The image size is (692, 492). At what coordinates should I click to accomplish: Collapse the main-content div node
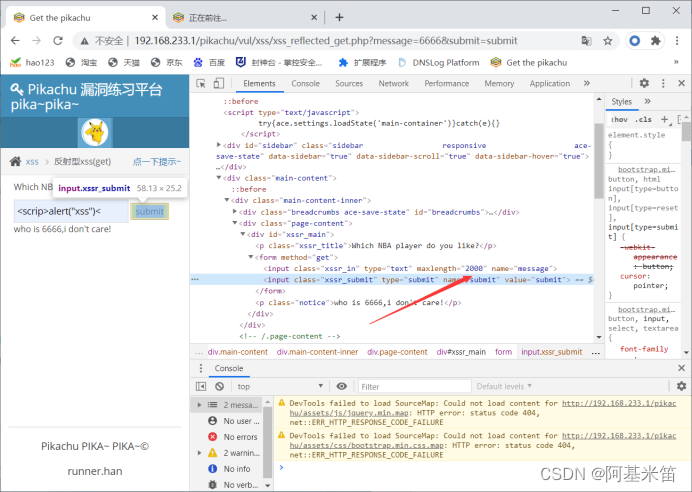pyautogui.click(x=218, y=178)
